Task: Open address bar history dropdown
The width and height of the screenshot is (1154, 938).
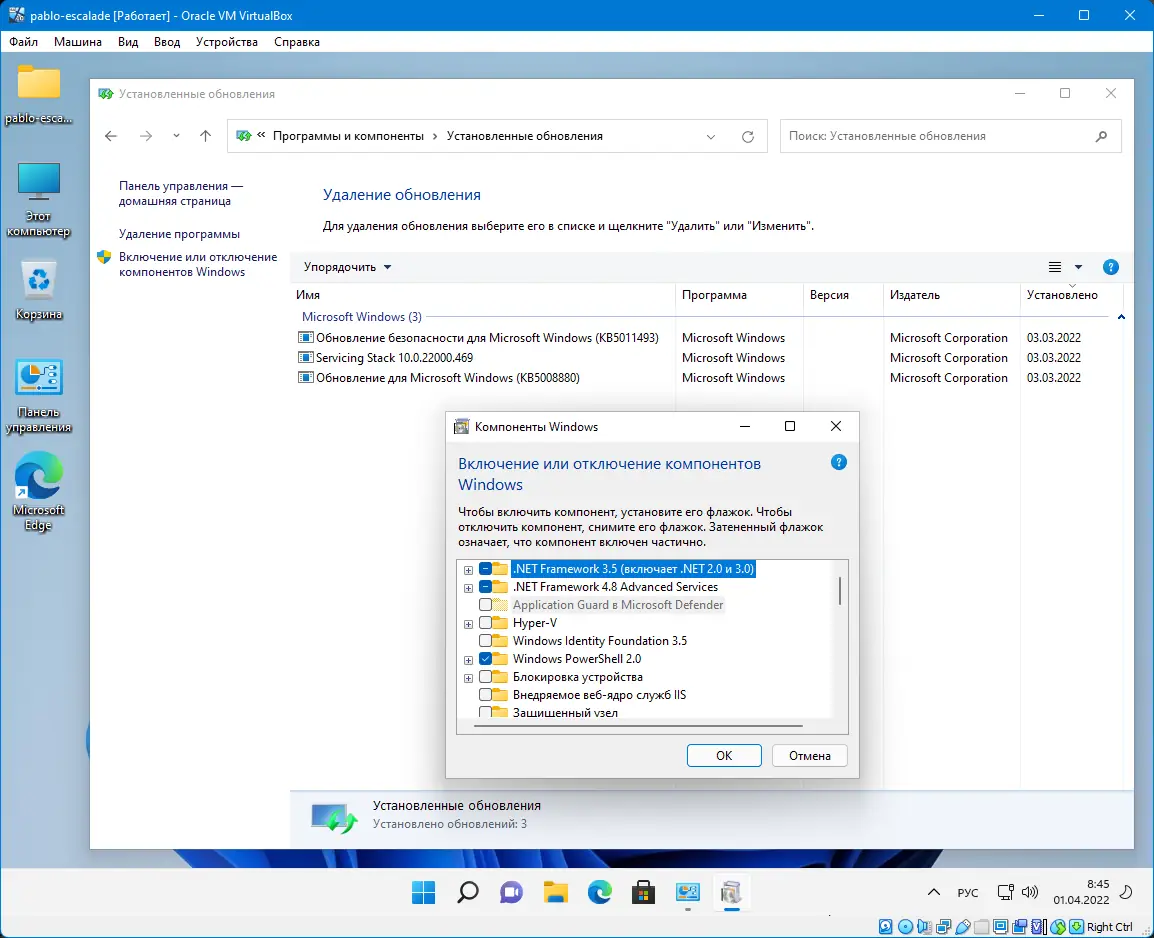Action: [711, 136]
